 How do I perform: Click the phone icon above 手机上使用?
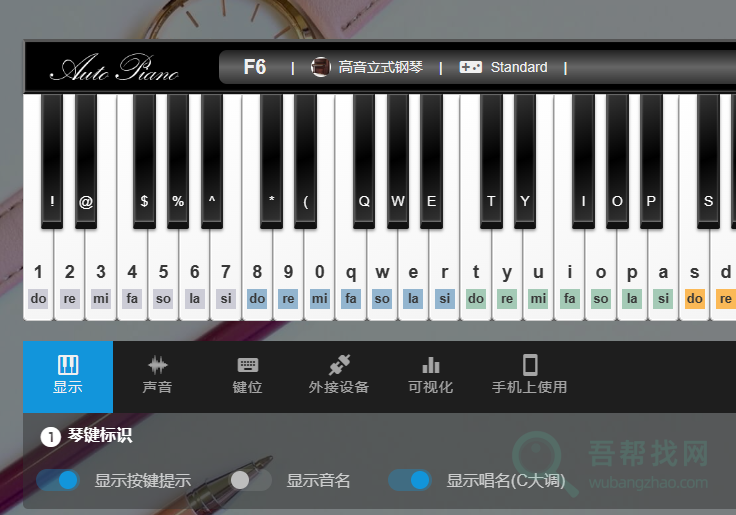click(x=530, y=365)
